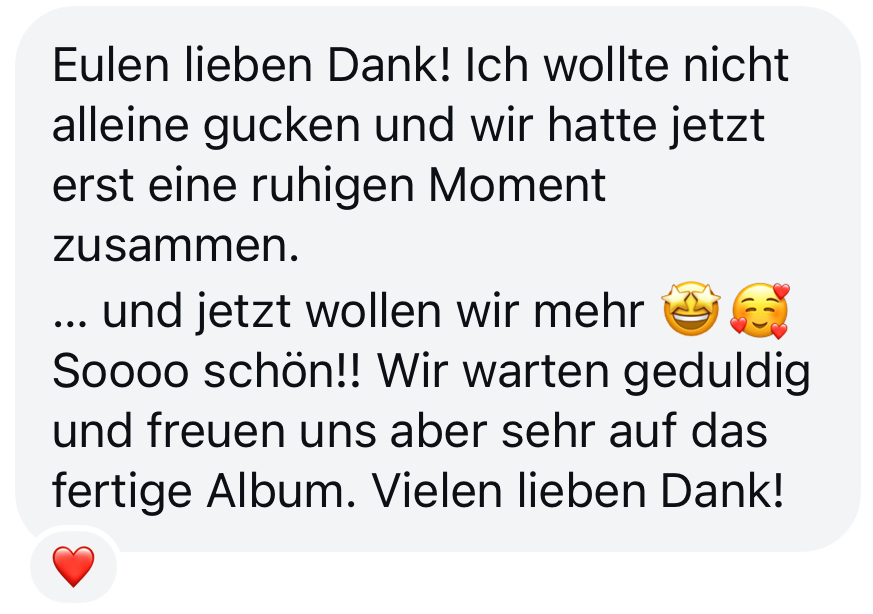Click "Vielen lieben Dank!" at message end
873x614 pixels.
[577, 491]
